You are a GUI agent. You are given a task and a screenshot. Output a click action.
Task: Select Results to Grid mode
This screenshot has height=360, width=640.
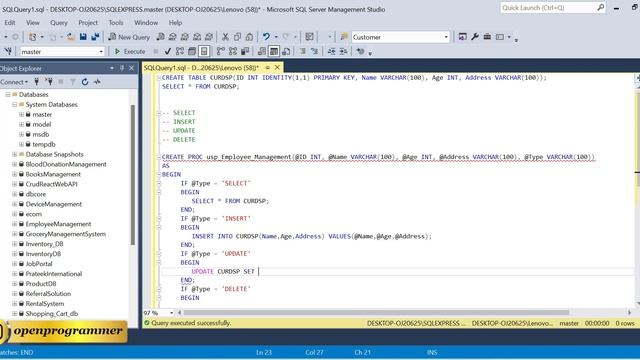(274, 51)
